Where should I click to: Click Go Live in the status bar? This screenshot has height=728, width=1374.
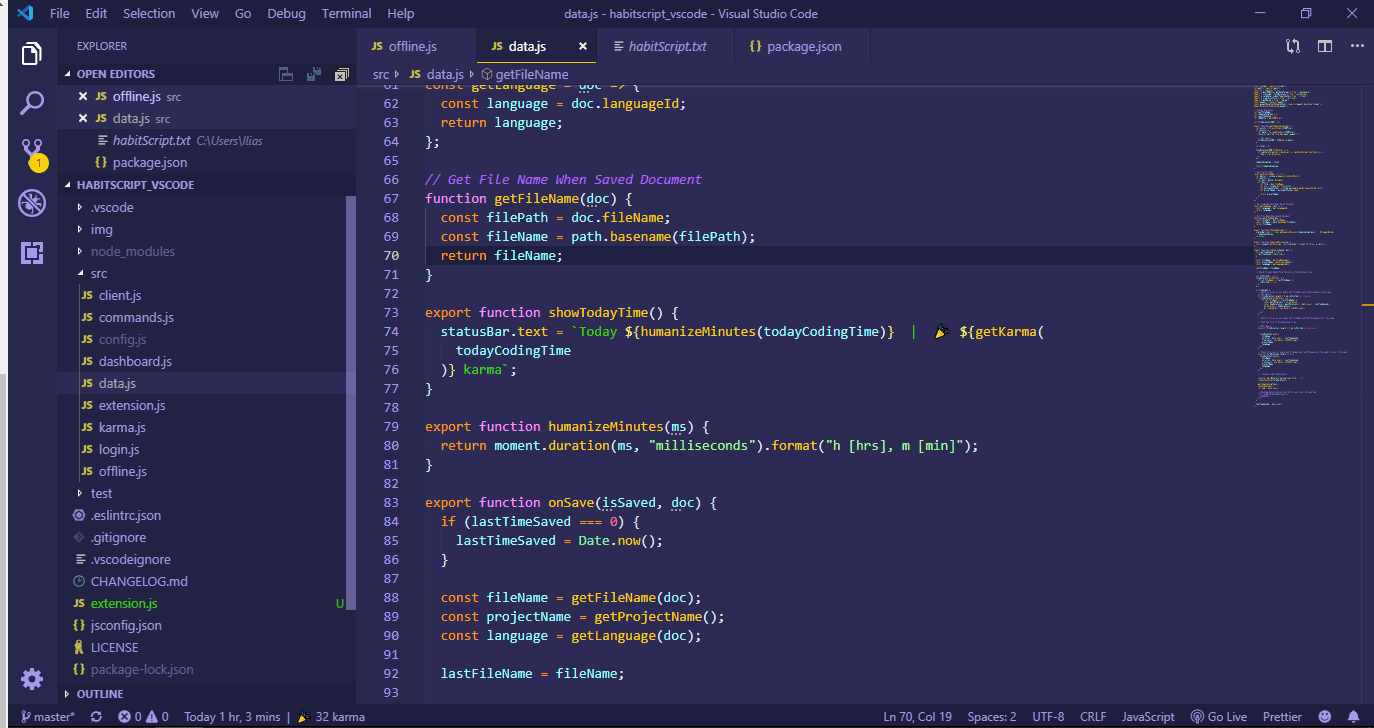(x=1219, y=717)
